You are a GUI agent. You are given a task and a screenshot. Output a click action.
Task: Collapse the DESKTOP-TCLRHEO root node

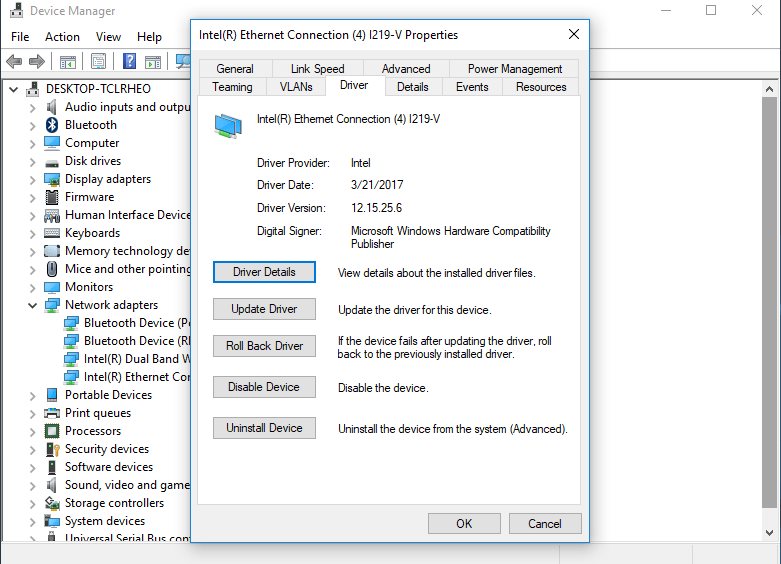click(13, 89)
